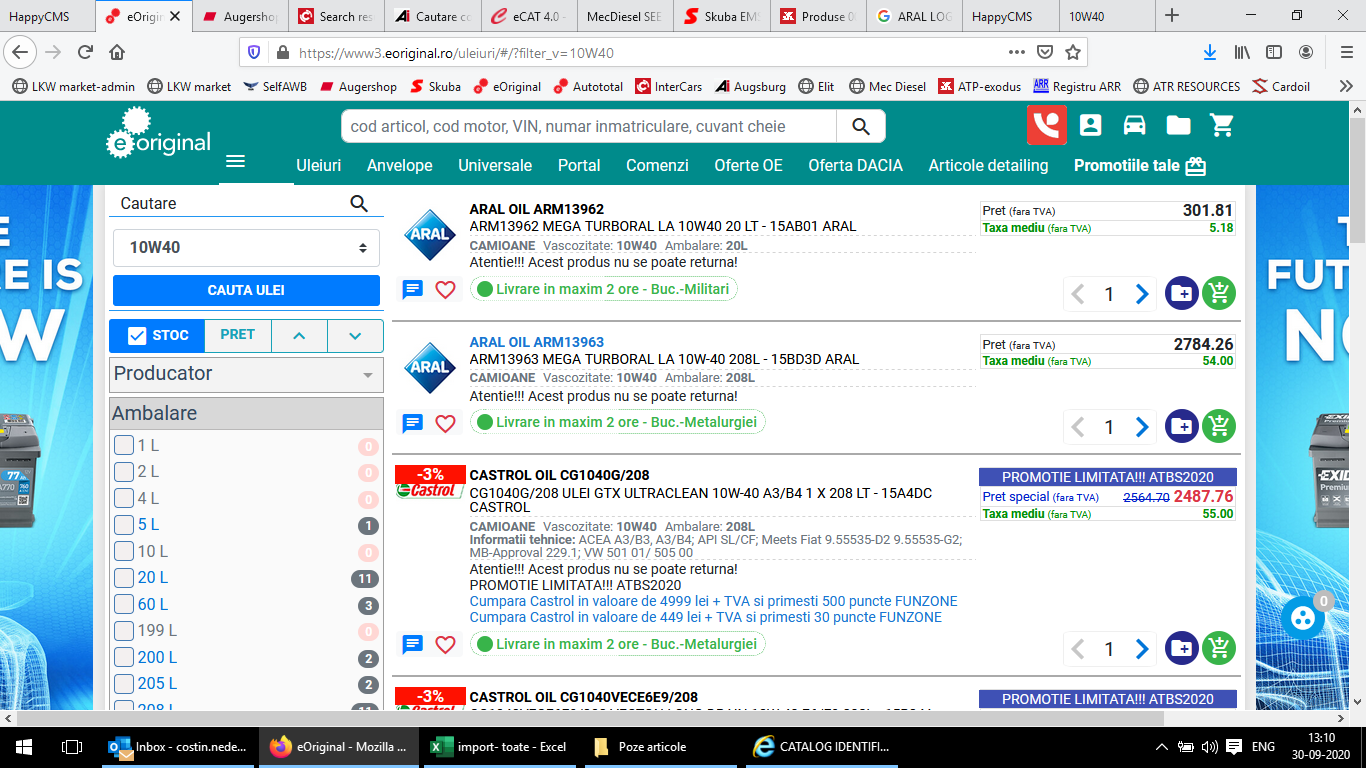
Task: Check the 10 L packaging filter
Action: click(124, 551)
